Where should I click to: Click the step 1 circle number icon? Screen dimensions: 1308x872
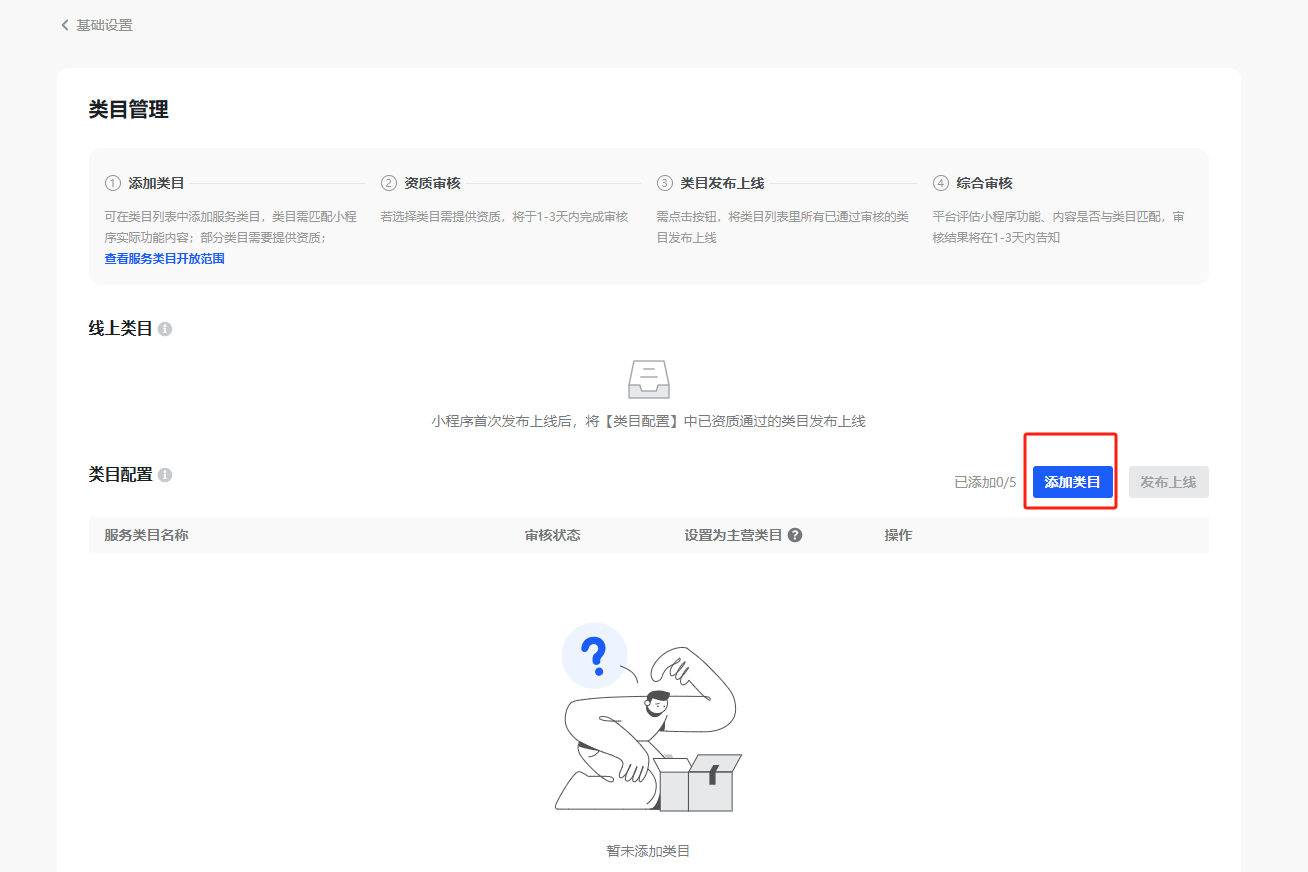click(x=113, y=183)
